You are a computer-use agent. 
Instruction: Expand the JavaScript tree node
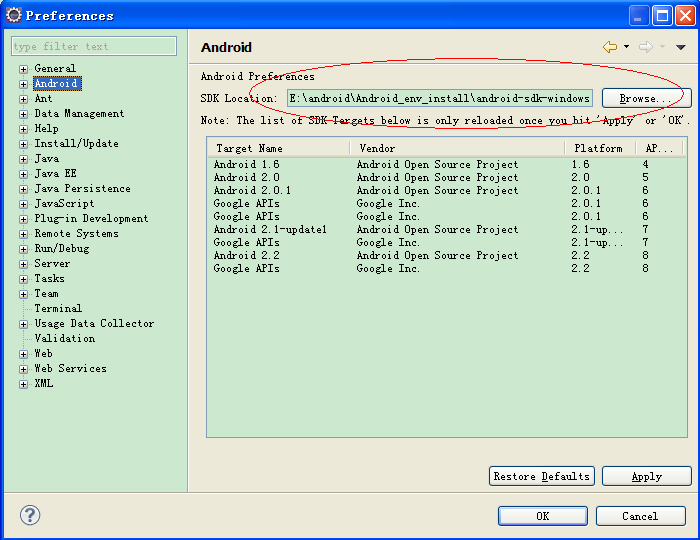[24, 204]
